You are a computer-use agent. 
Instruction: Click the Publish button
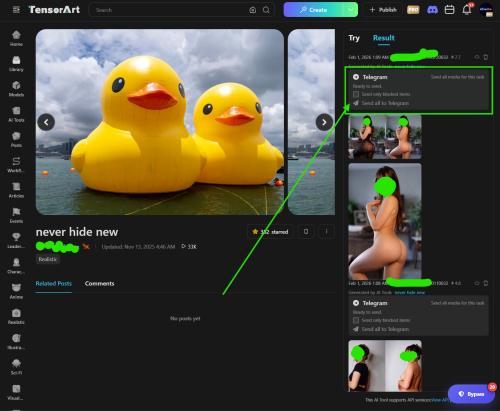(383, 10)
